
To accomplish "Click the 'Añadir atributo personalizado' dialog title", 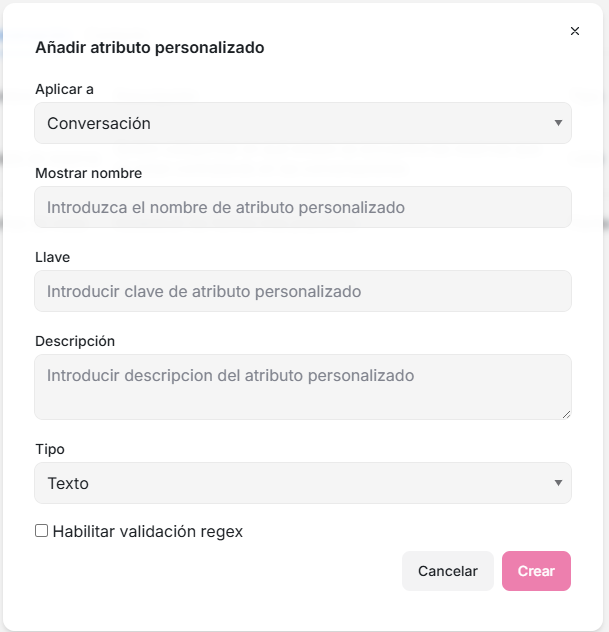I will point(149,47).
